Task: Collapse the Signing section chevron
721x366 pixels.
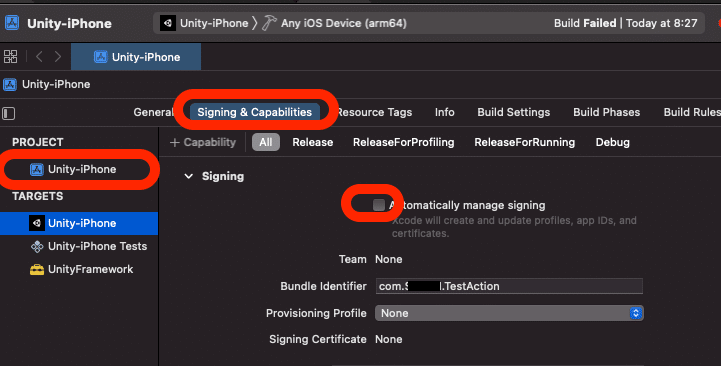Action: (x=189, y=176)
